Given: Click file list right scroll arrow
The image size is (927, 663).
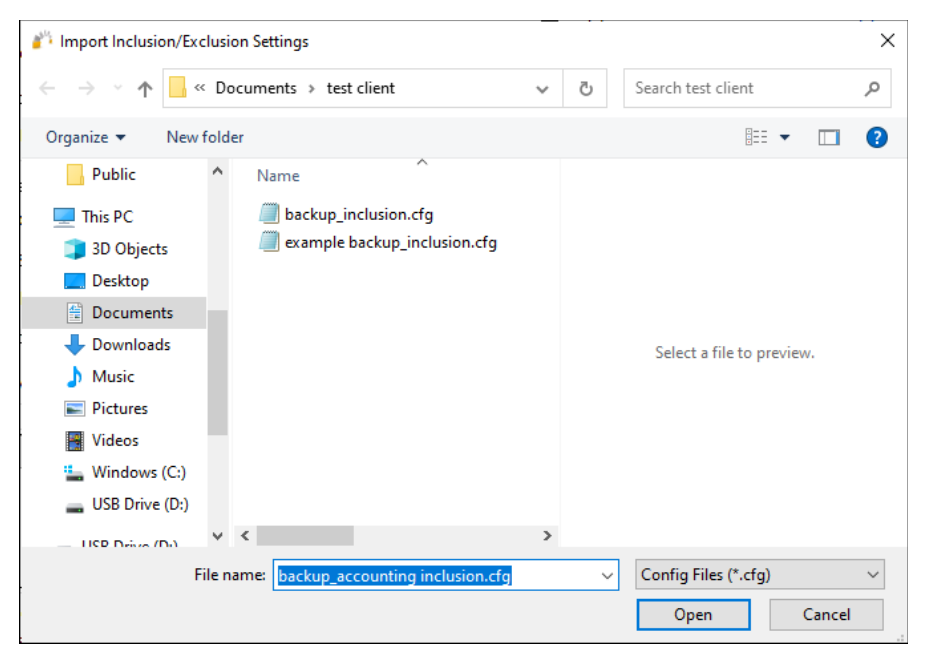Looking at the screenshot, I should (x=547, y=536).
